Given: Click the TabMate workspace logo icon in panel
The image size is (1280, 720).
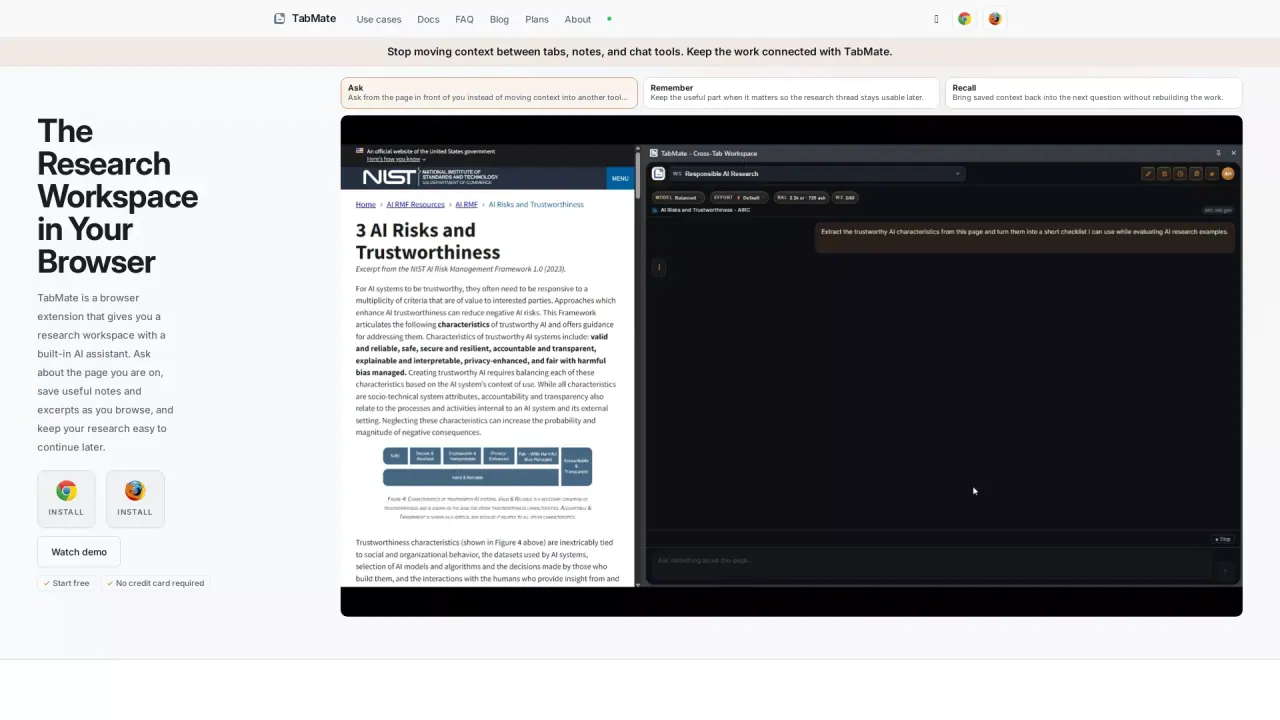Looking at the screenshot, I should click(658, 174).
